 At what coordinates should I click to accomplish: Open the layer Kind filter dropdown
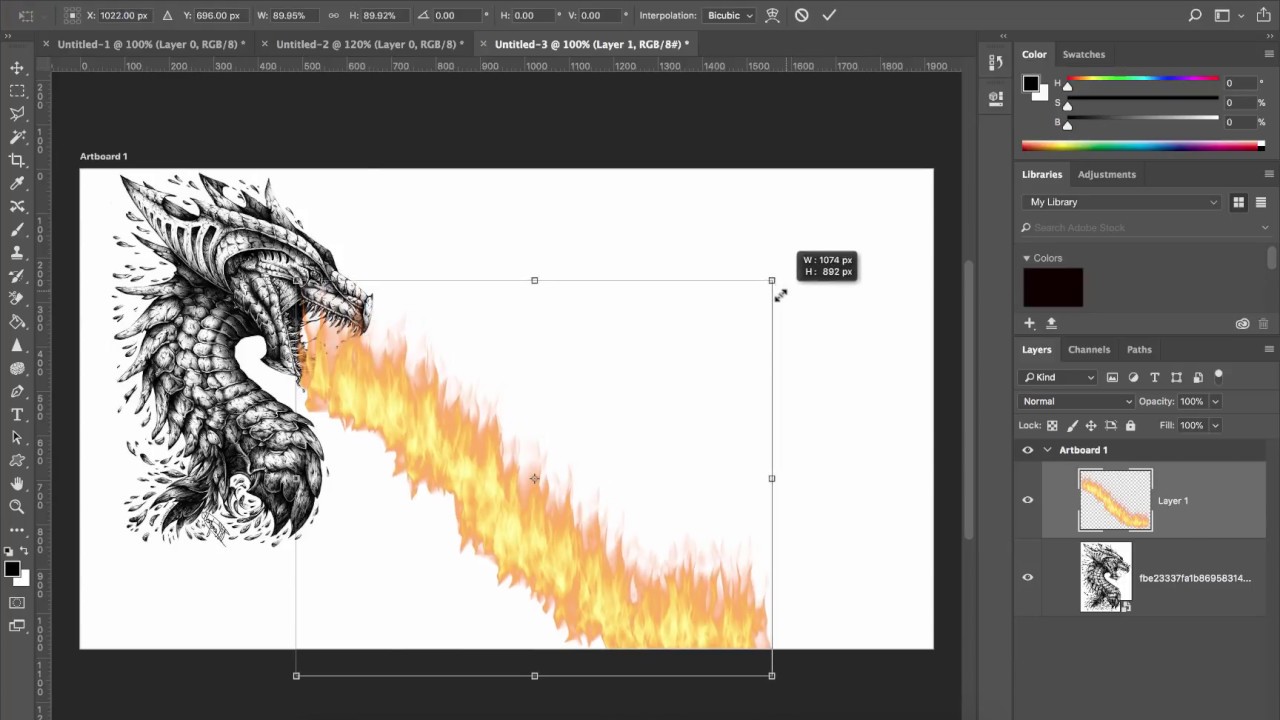[x=1059, y=377]
